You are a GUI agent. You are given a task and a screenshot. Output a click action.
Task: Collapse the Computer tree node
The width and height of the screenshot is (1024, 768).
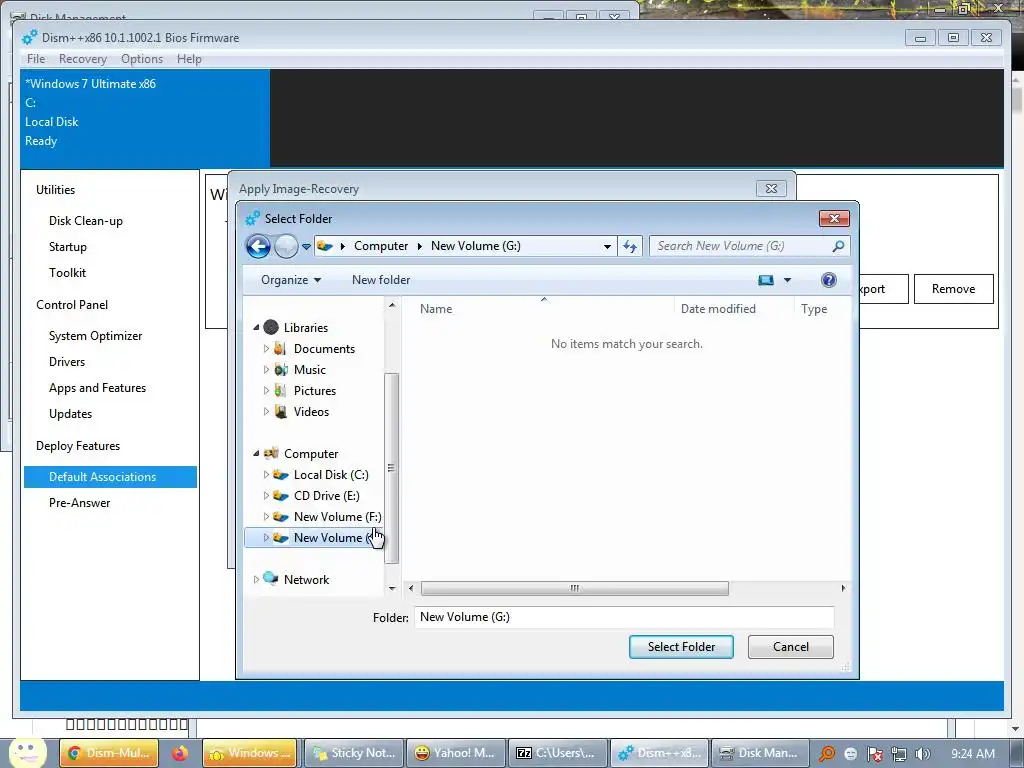256,453
